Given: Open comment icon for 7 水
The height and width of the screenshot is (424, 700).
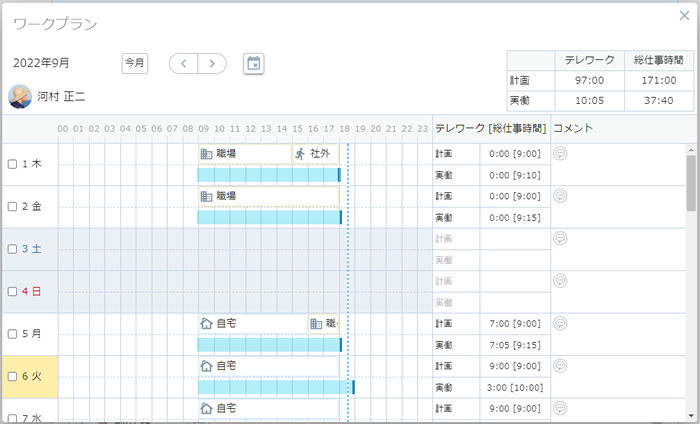Looking at the screenshot, I should (560, 408).
